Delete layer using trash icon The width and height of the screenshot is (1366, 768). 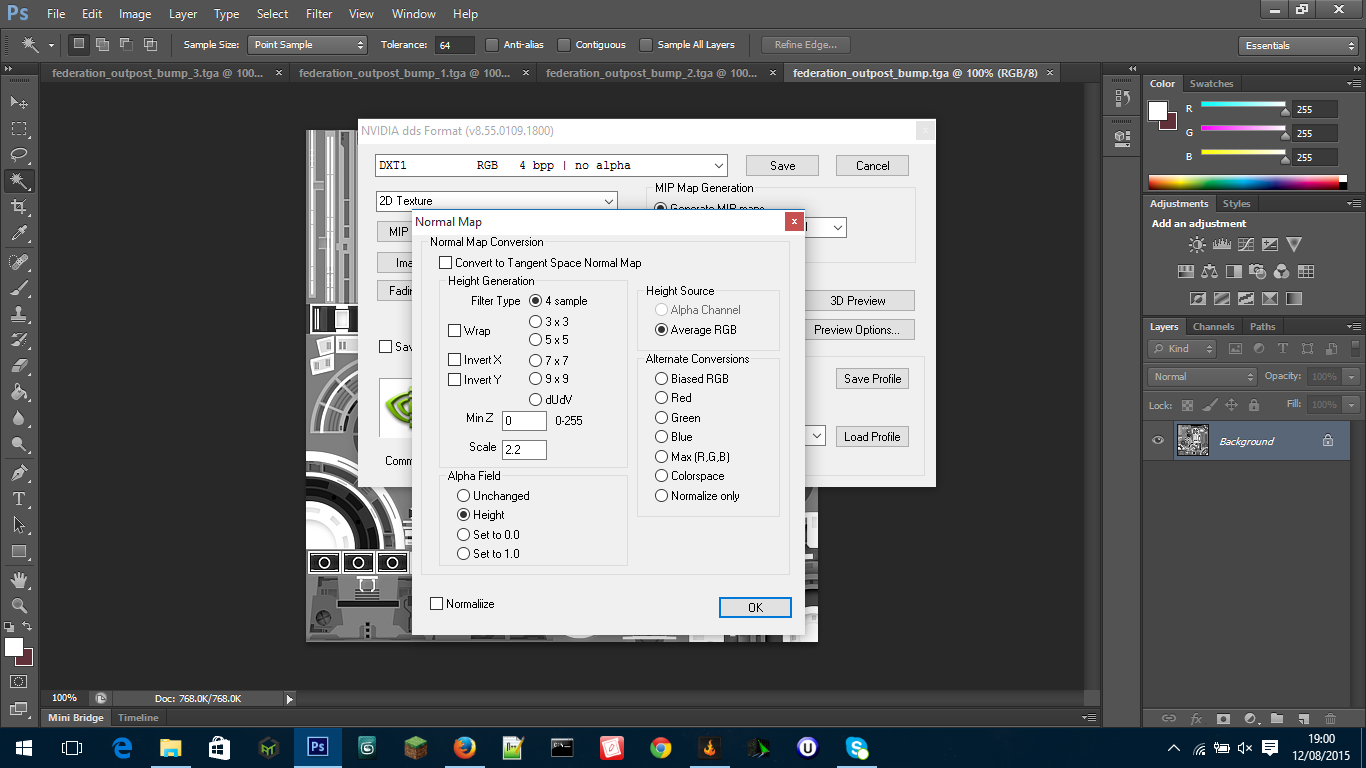point(1330,718)
